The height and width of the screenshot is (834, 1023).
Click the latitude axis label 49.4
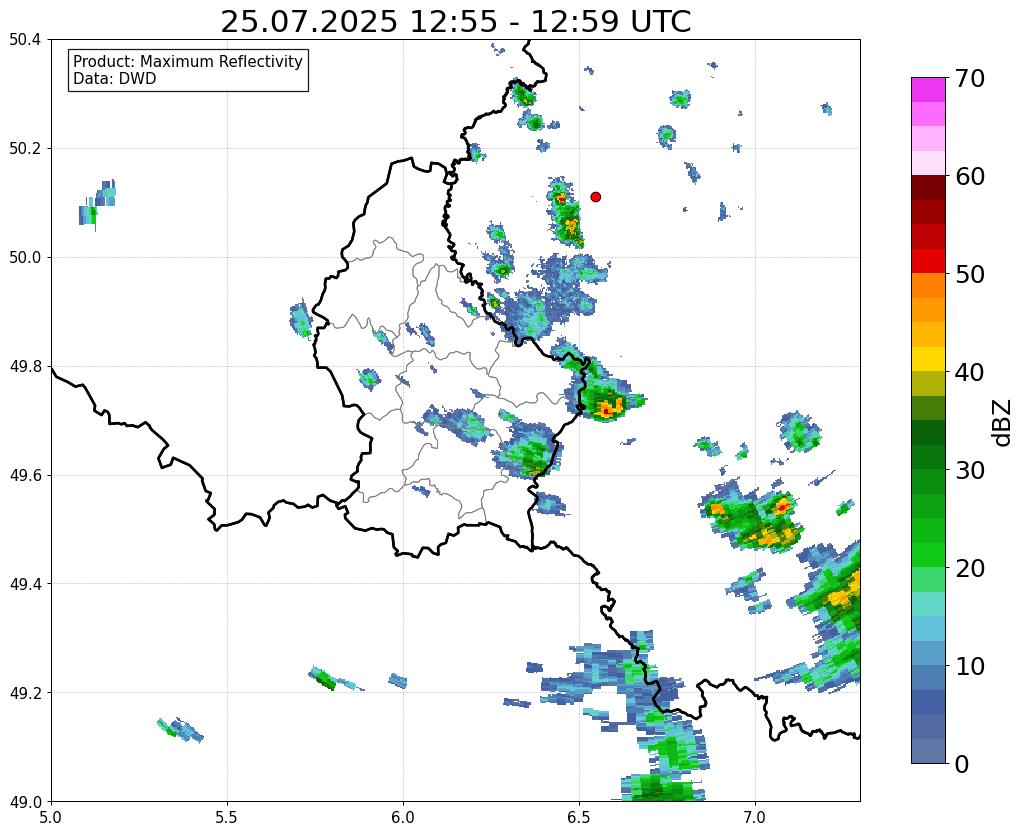[25, 584]
